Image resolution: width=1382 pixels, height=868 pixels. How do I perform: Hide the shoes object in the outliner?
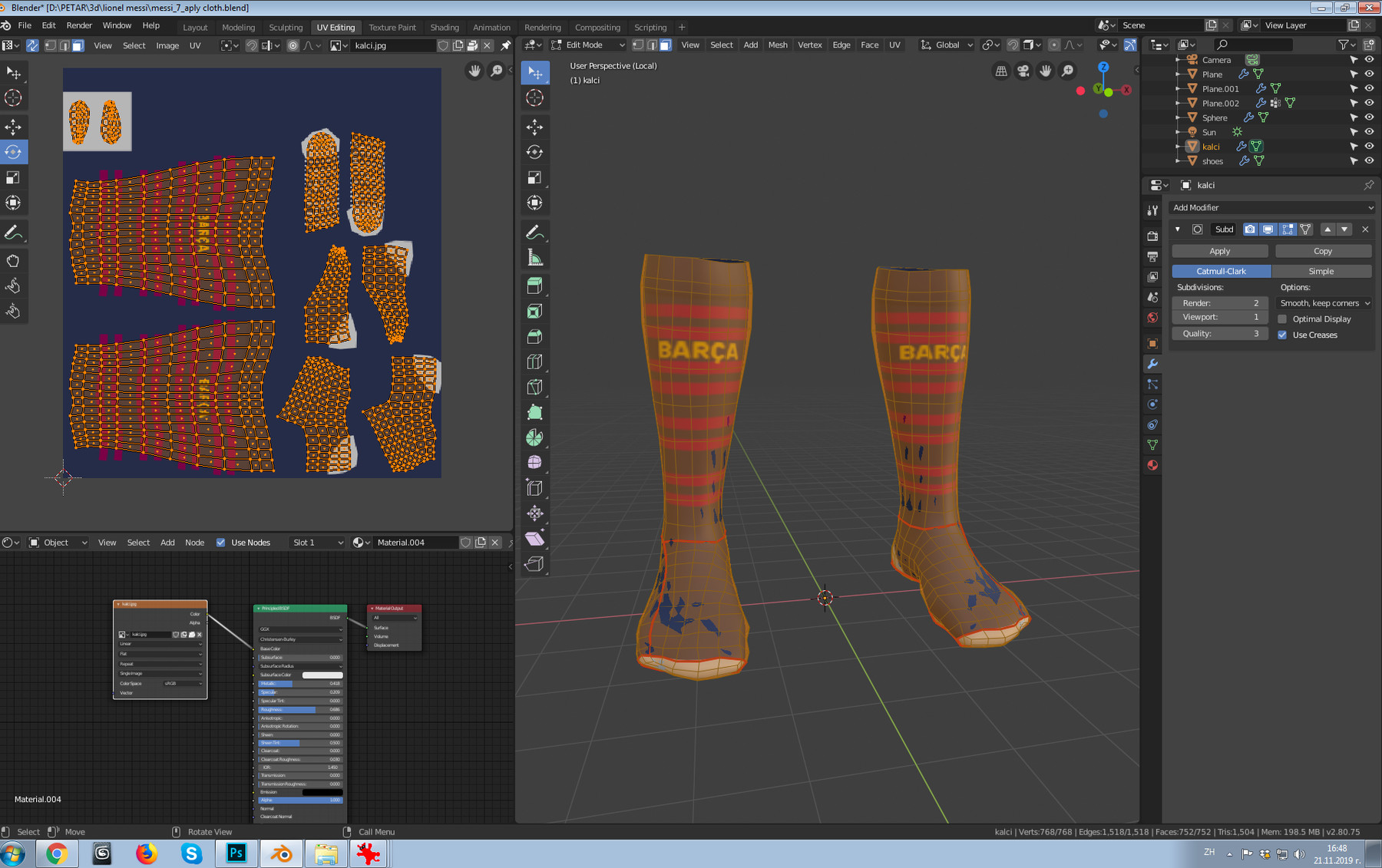click(1369, 160)
